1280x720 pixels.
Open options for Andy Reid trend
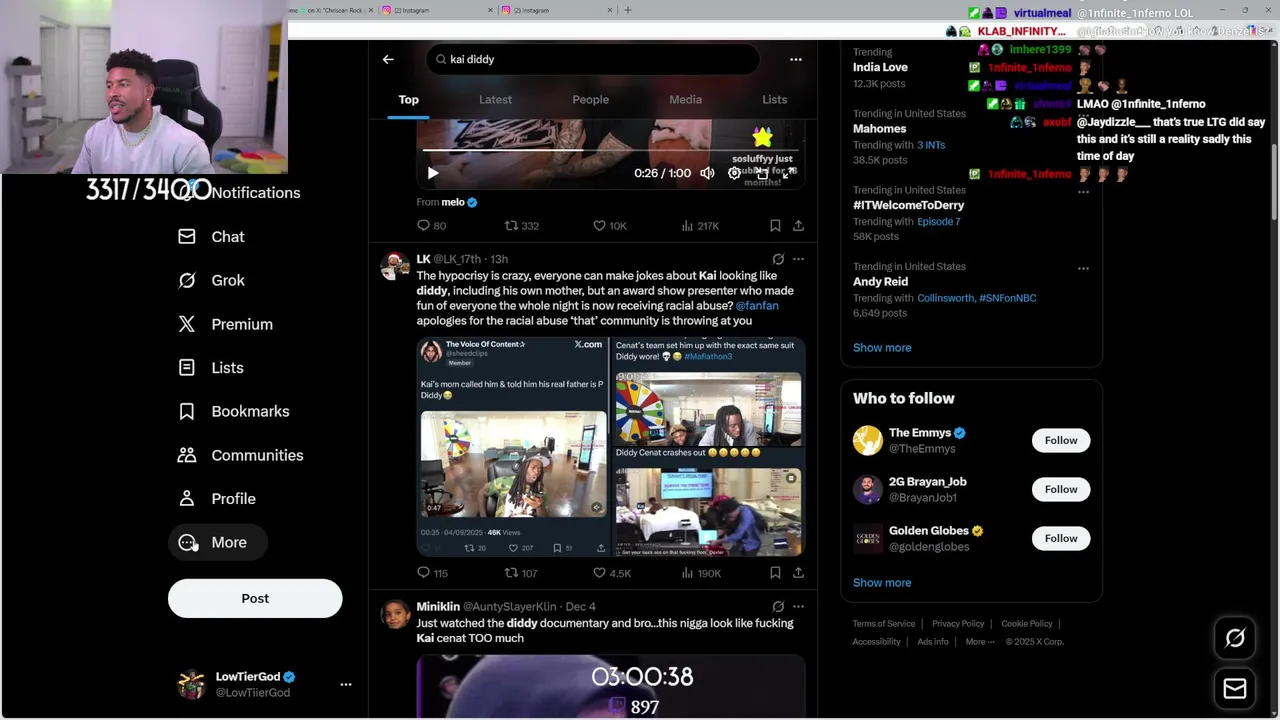(x=1083, y=268)
